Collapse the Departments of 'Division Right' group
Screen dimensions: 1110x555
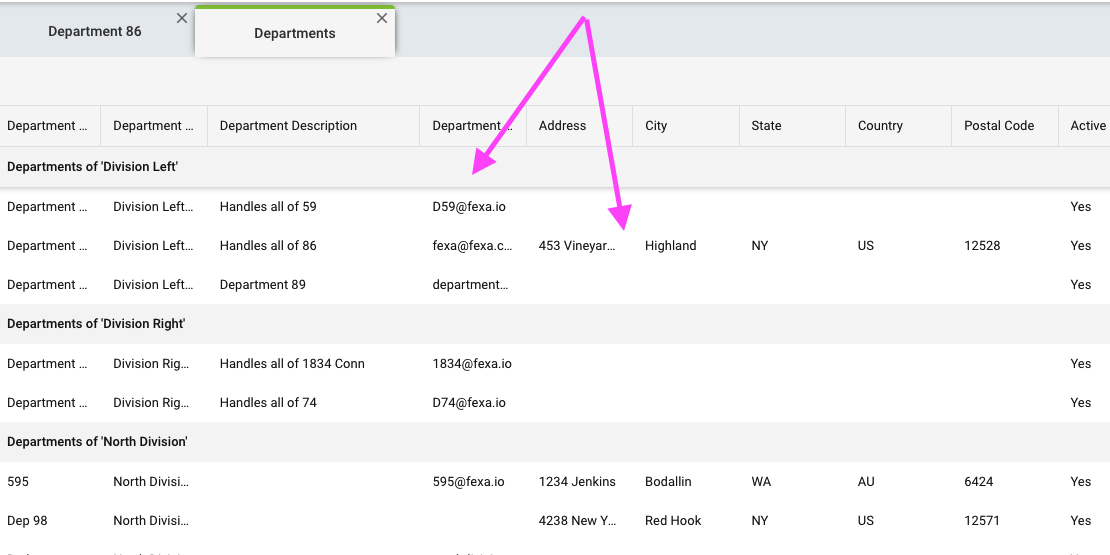click(96, 324)
